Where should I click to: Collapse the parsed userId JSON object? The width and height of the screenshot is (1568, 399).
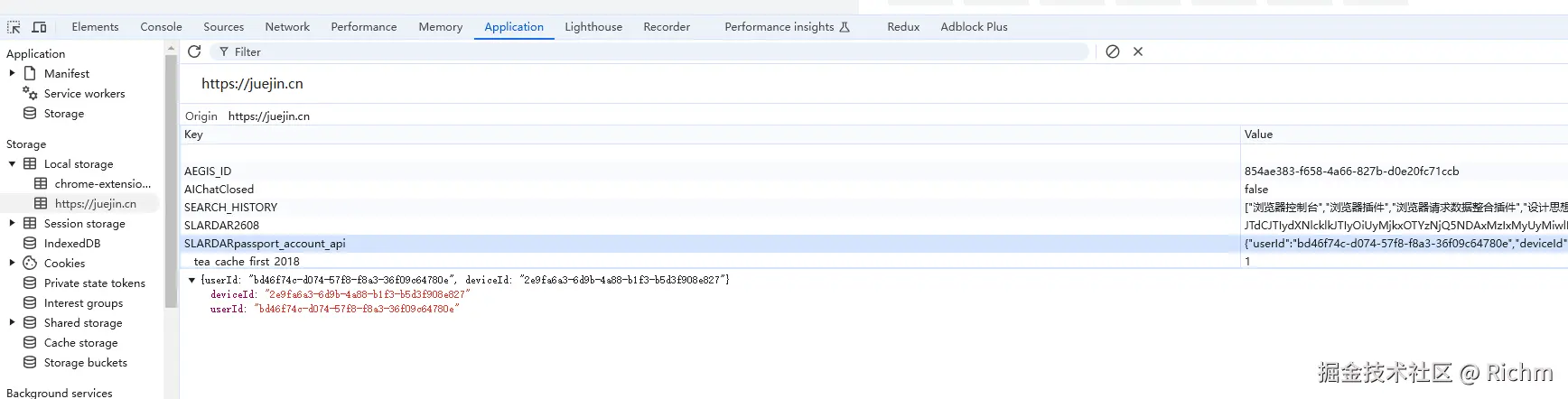point(191,280)
